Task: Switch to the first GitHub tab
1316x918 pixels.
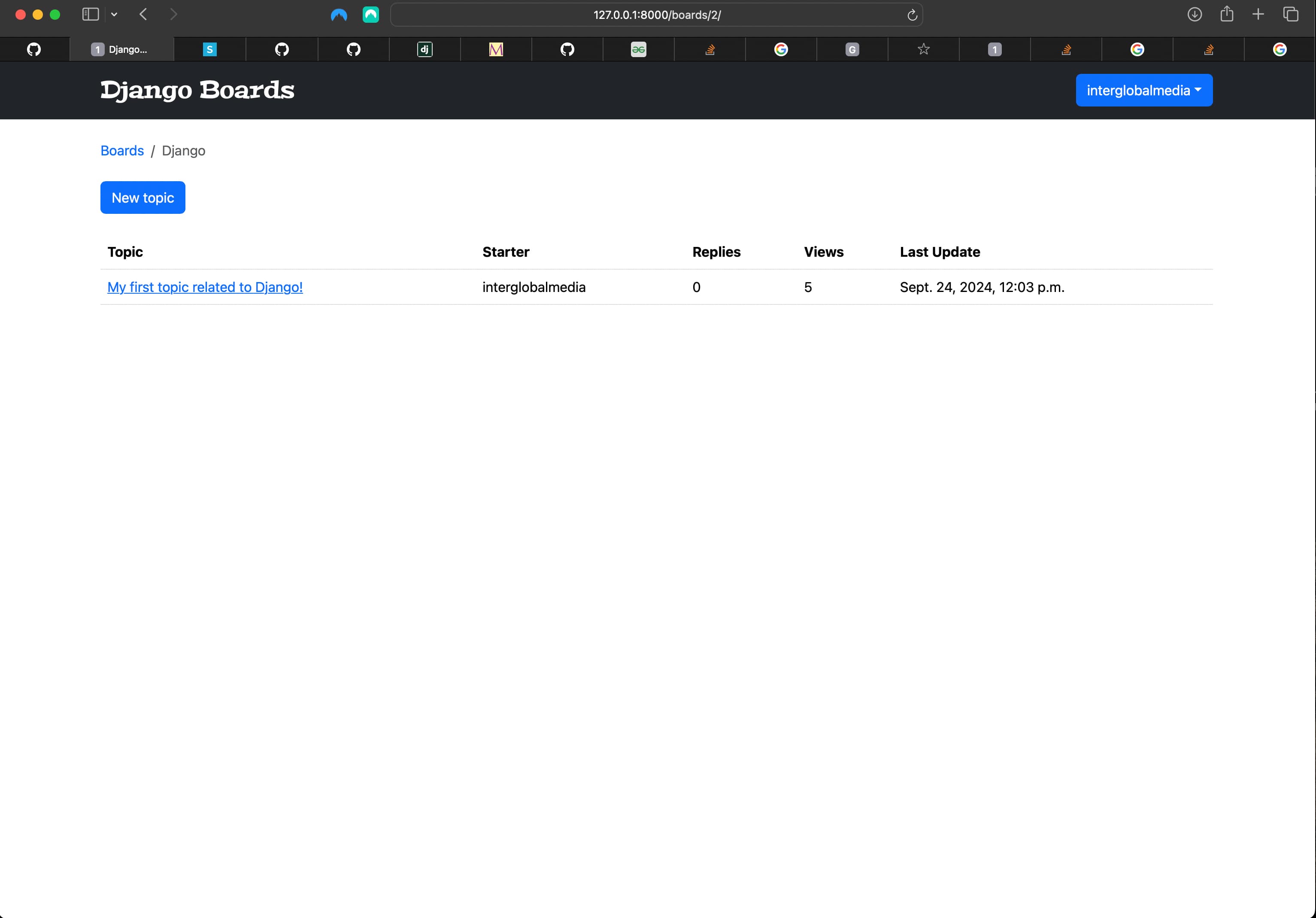Action: click(34, 49)
